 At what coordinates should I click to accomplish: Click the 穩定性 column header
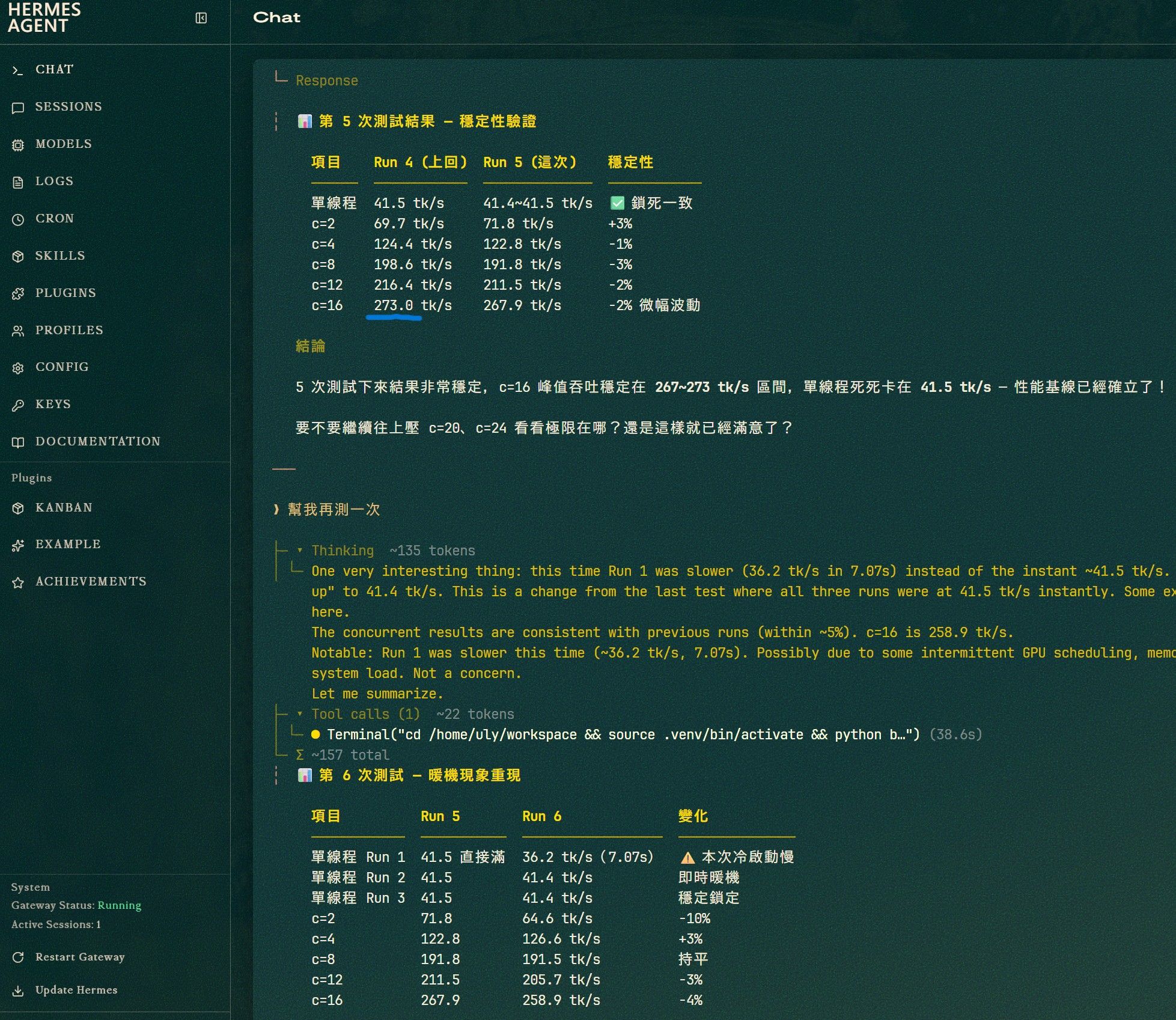(631, 162)
